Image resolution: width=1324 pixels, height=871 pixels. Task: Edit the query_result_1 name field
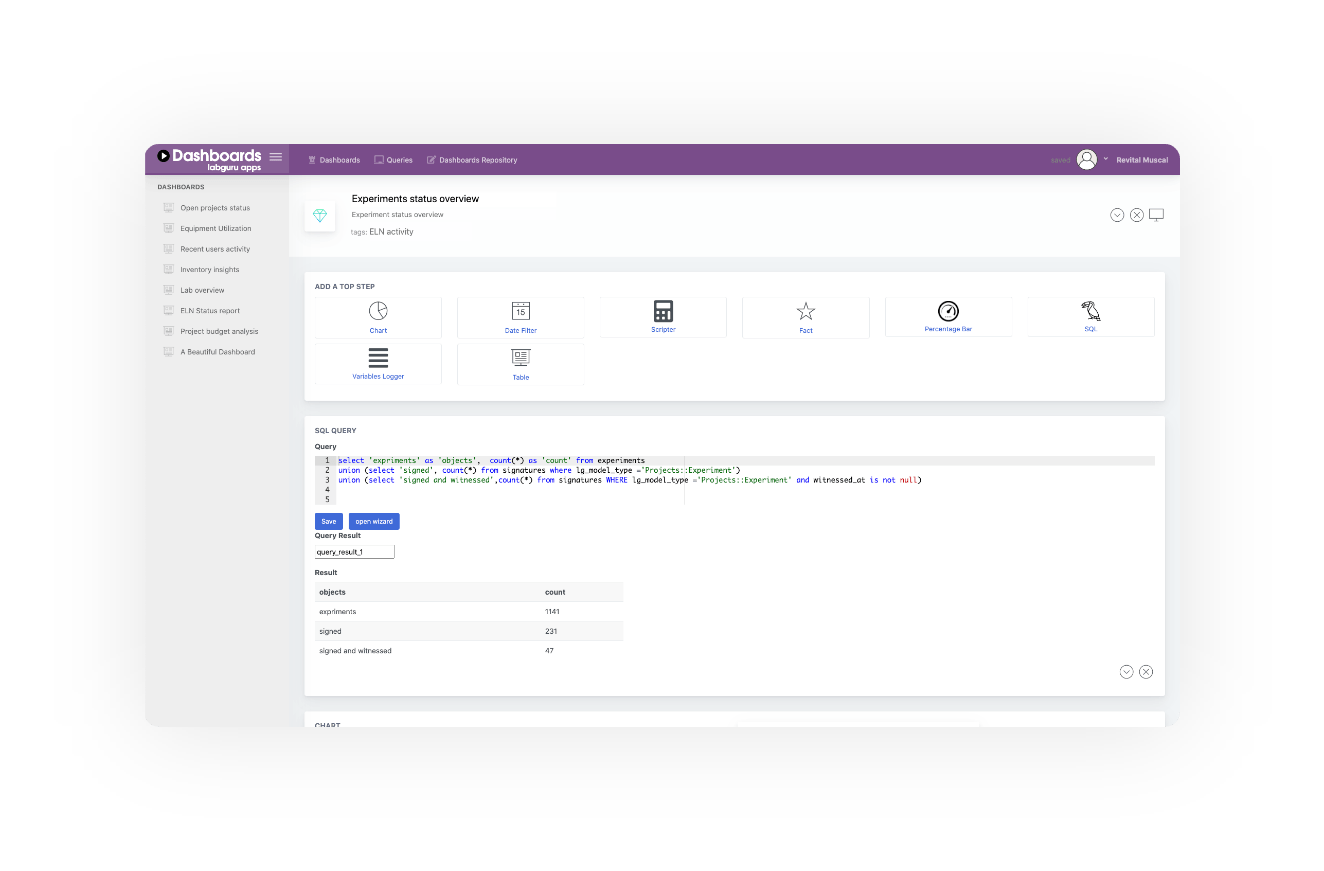(x=352, y=551)
